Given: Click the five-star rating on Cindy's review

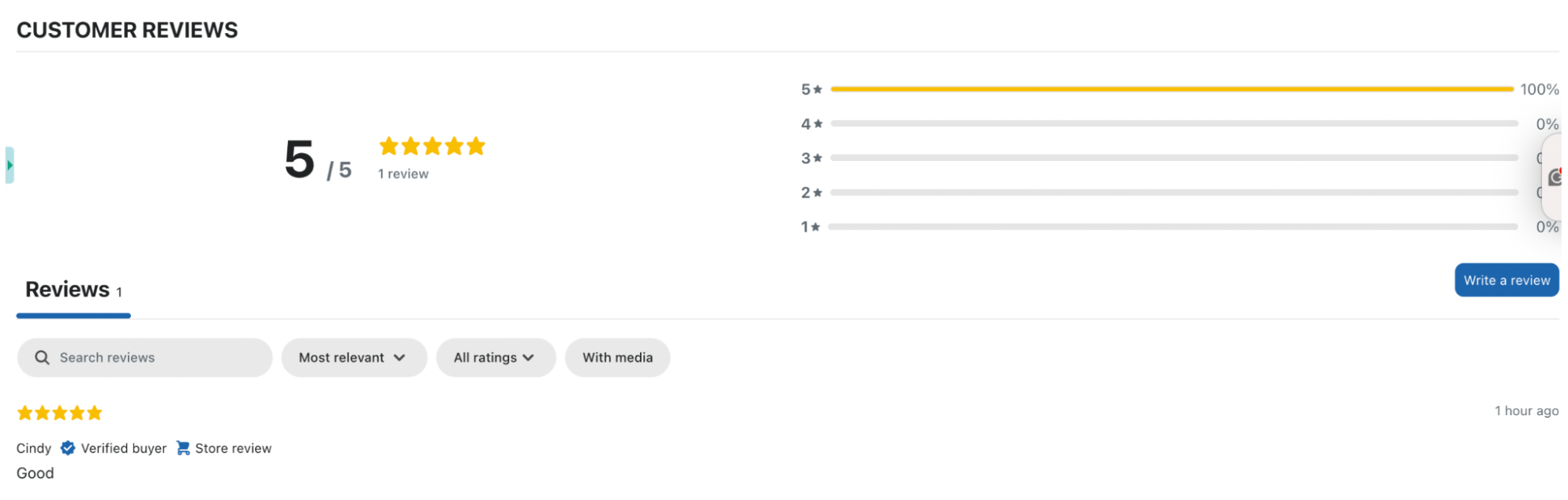Looking at the screenshot, I should [x=60, y=413].
